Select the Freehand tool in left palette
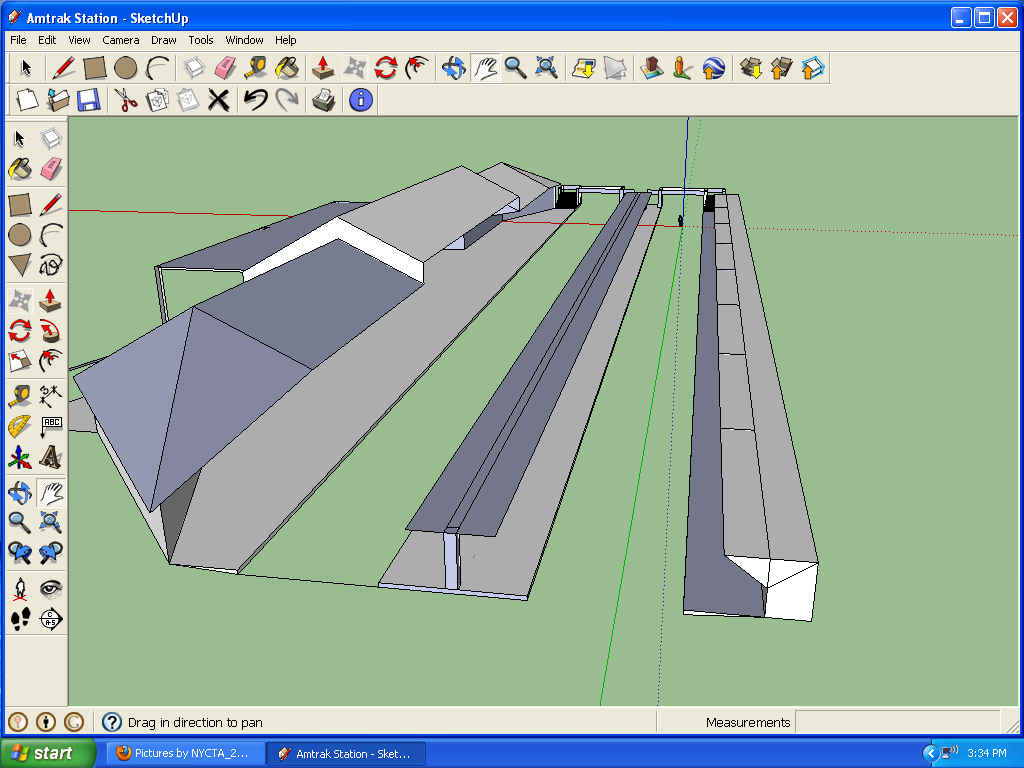The width and height of the screenshot is (1024, 768). [x=51, y=265]
